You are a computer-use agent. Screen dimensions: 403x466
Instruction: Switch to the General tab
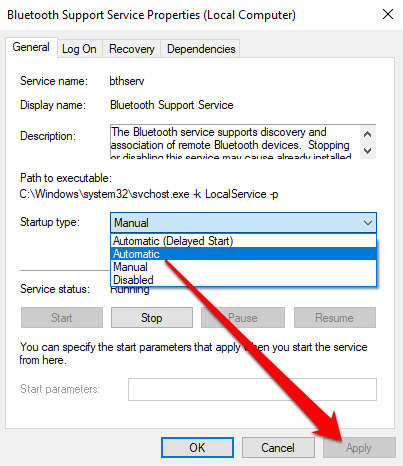31,47
